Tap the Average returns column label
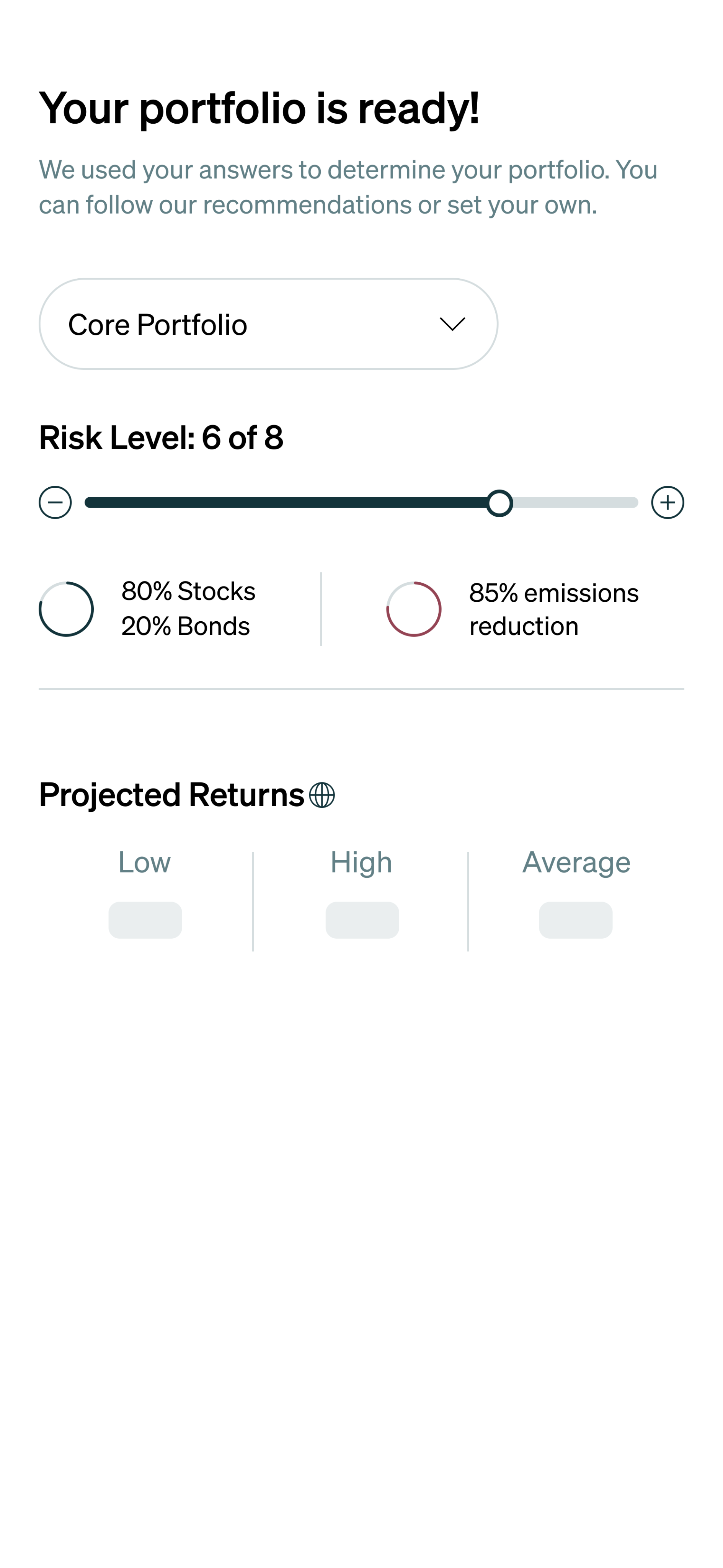This screenshot has width=723, height=1568. coord(576,862)
